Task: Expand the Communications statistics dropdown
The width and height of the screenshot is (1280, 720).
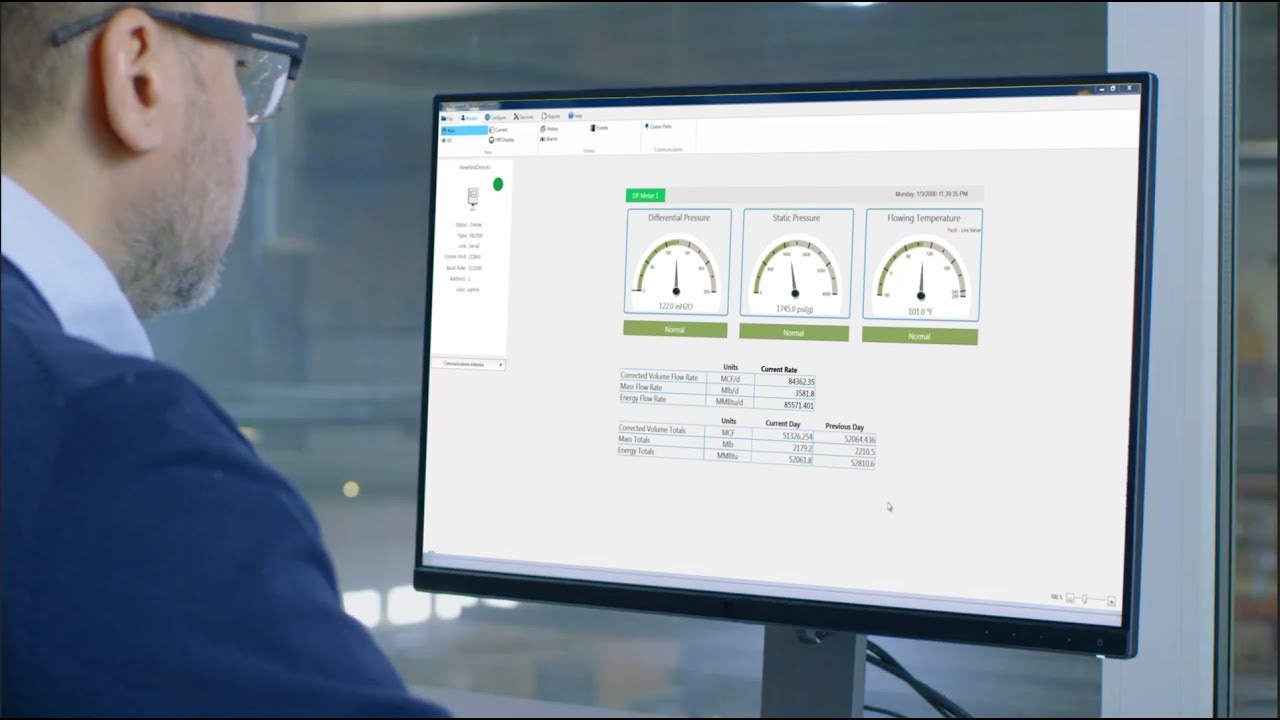Action: coord(467,364)
